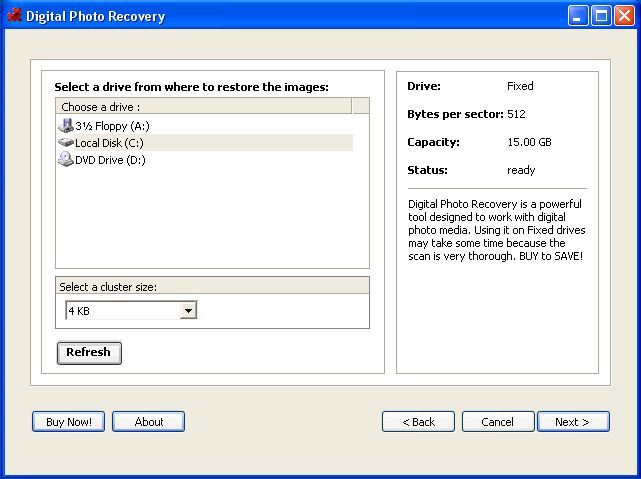Click the Bytes per sector value 512
641x479 pixels.
(516, 114)
